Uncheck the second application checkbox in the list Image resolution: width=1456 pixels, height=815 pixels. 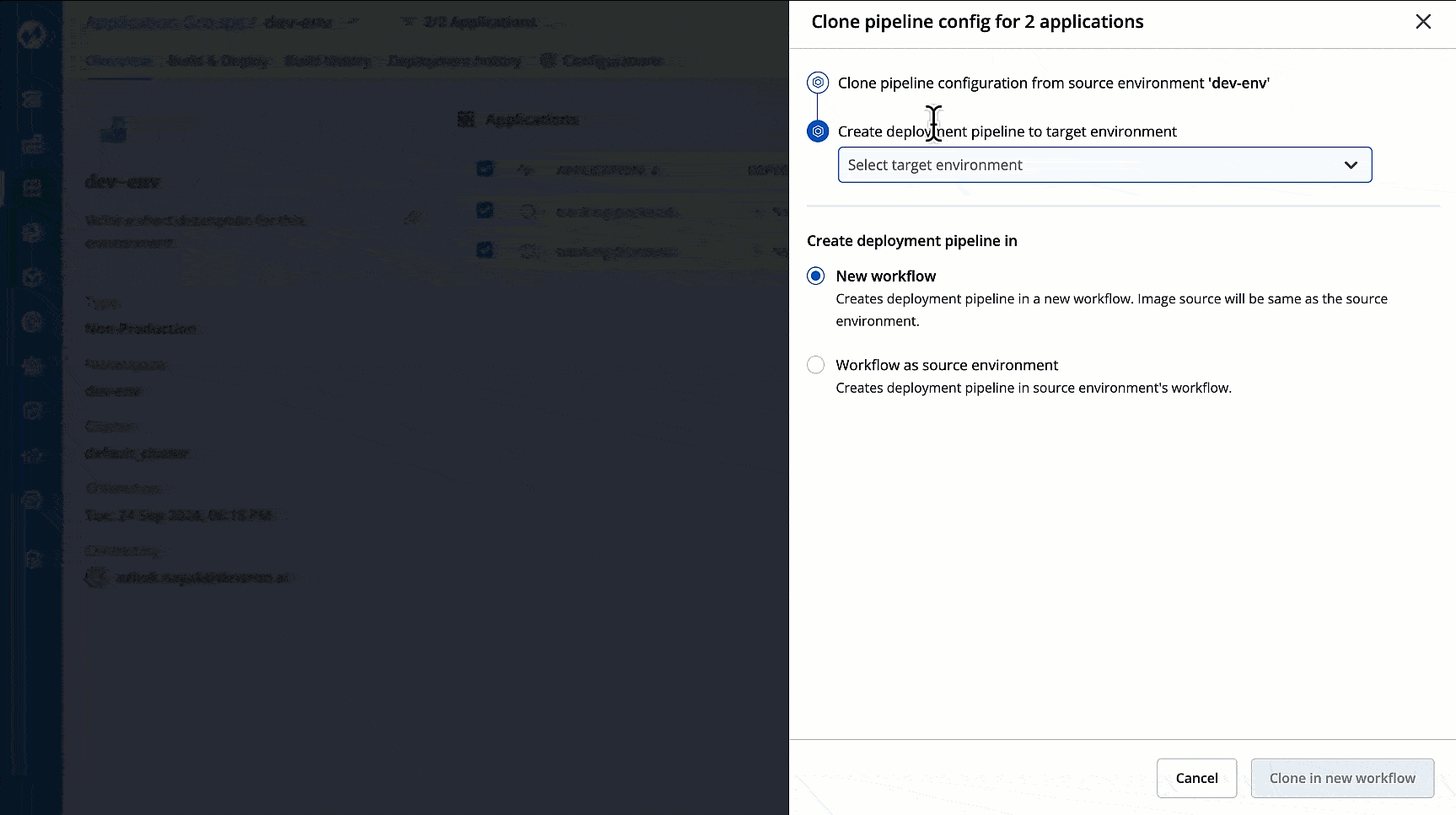[x=485, y=210]
